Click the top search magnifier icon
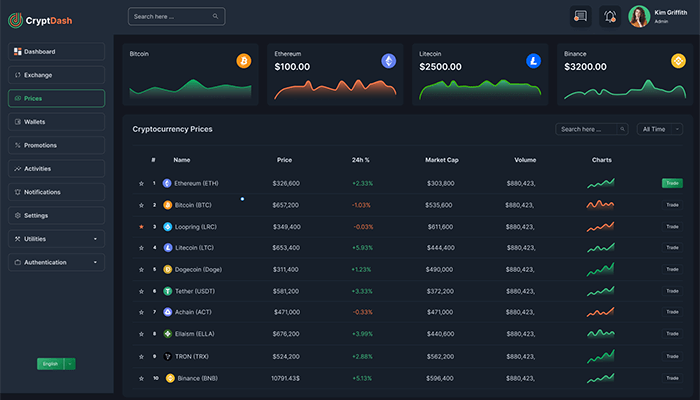 click(x=215, y=17)
